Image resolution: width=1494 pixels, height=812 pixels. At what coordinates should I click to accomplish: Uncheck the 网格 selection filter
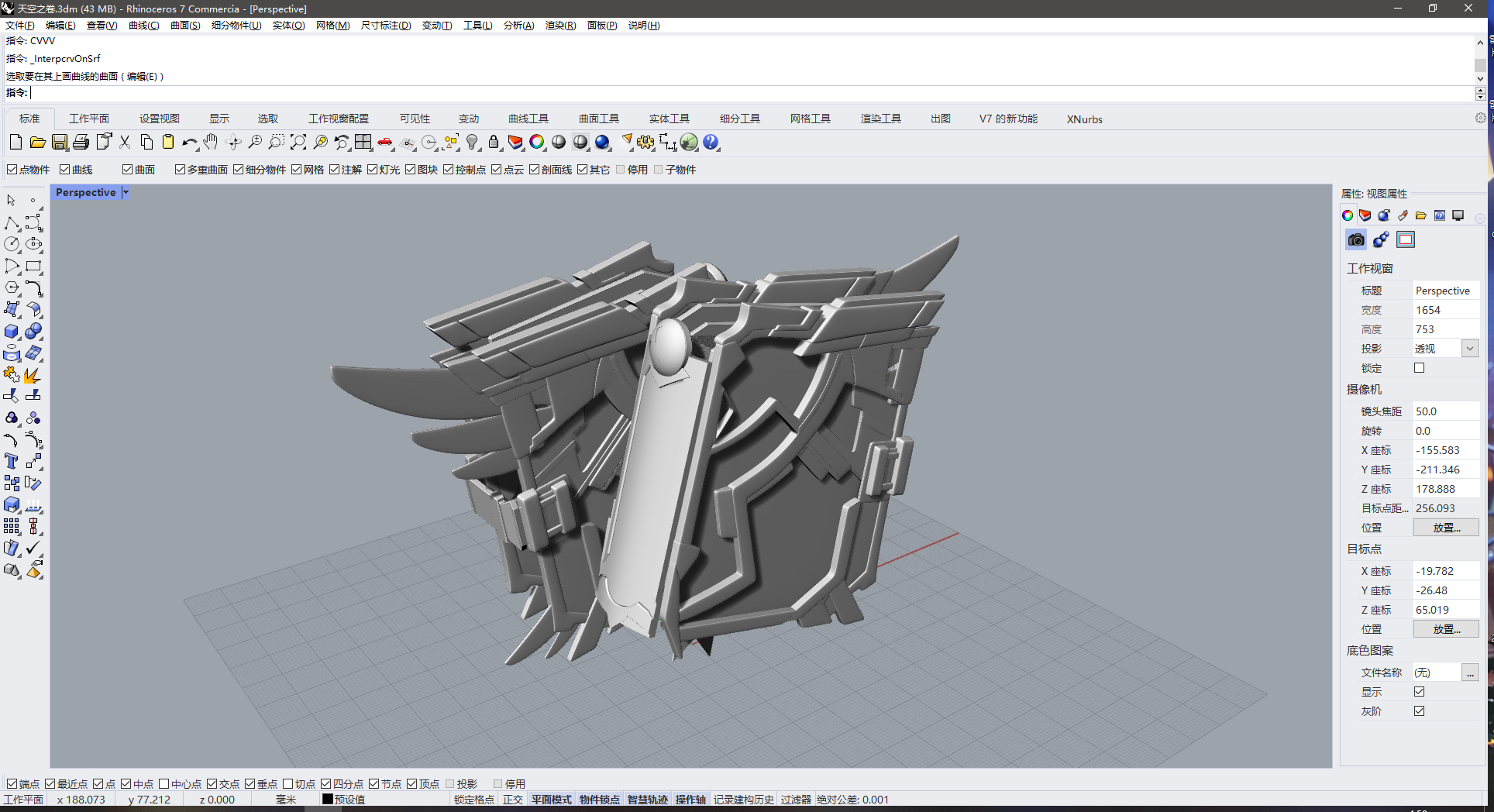pyautogui.click(x=296, y=169)
